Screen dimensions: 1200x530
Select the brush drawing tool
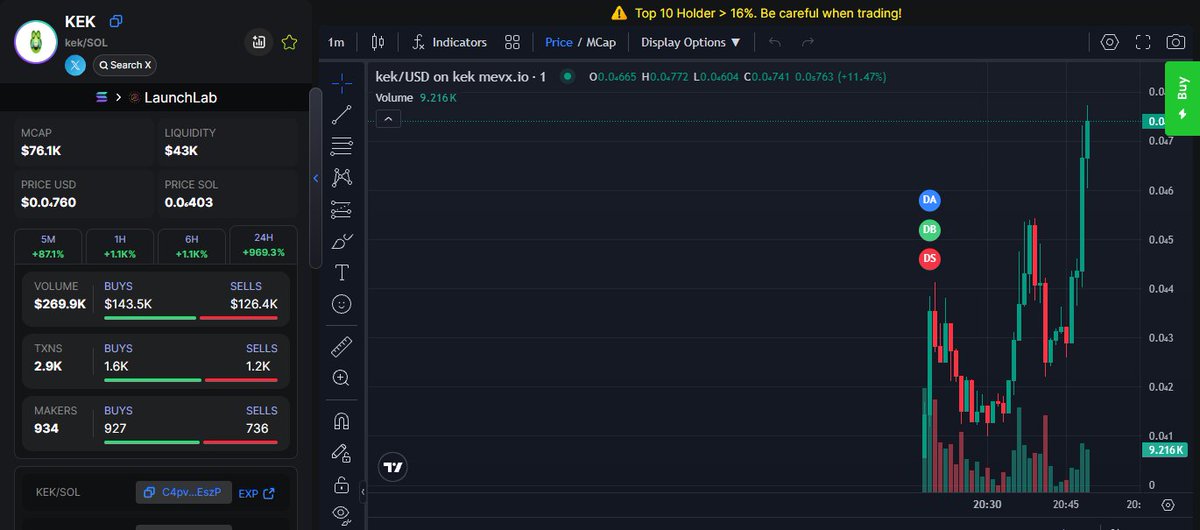[342, 241]
